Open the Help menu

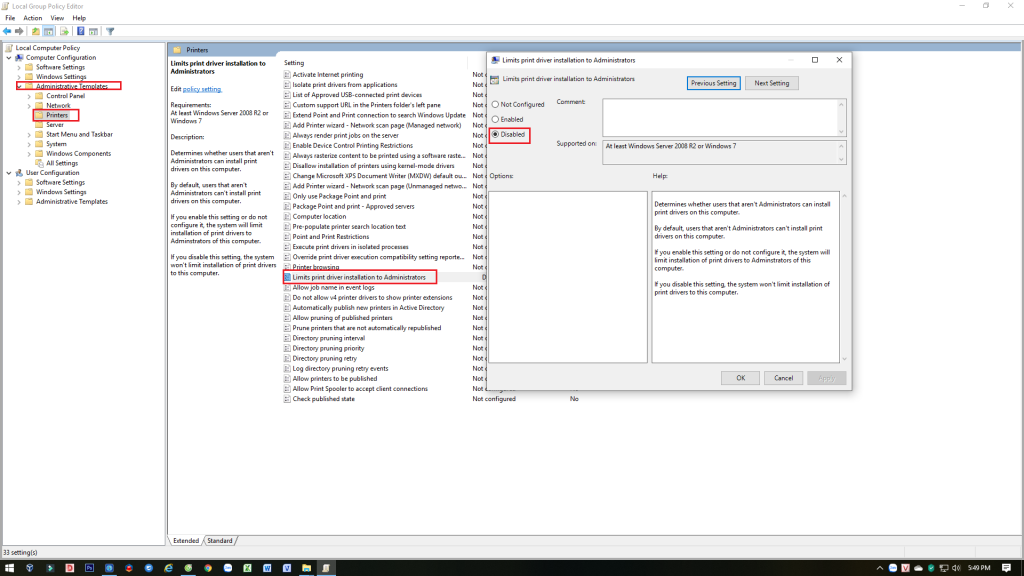[x=79, y=18]
